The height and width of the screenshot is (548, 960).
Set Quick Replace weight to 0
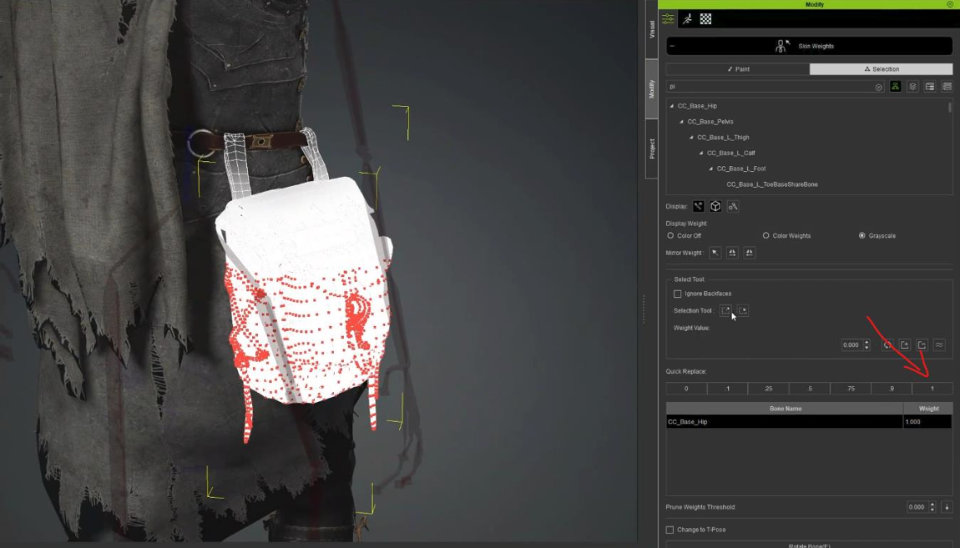(686, 389)
